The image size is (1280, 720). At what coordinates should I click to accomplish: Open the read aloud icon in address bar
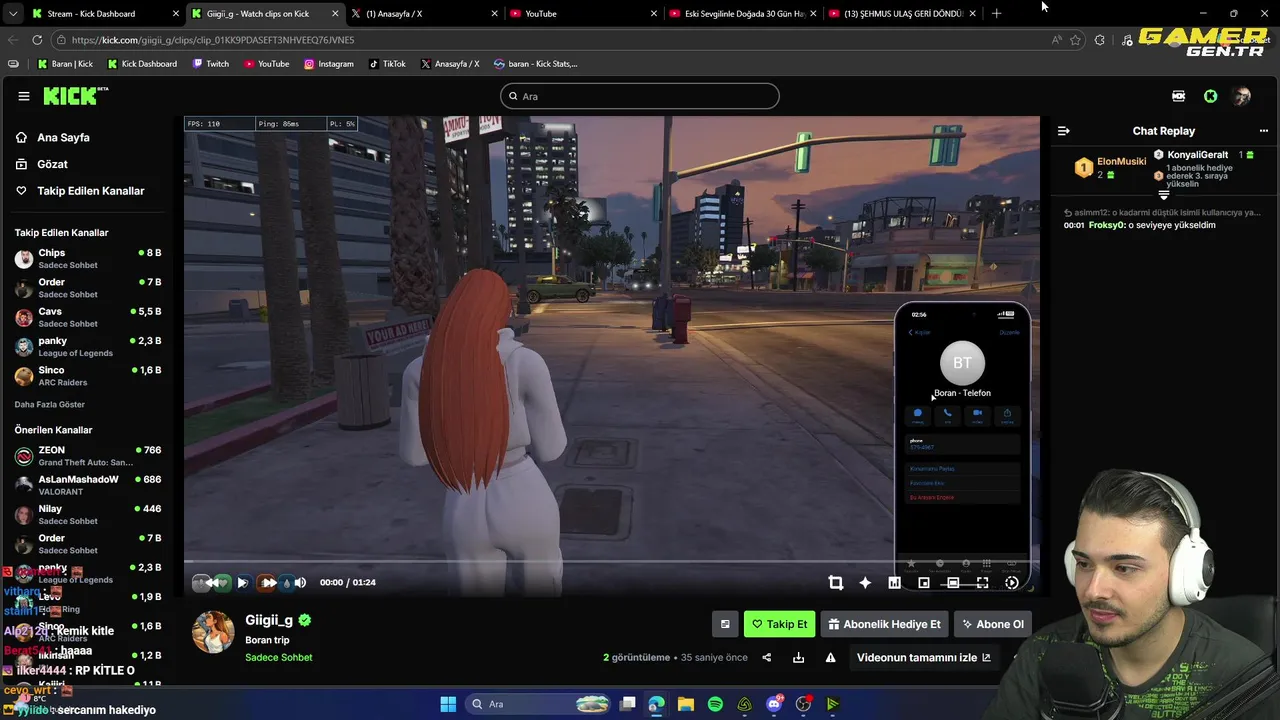(1056, 40)
